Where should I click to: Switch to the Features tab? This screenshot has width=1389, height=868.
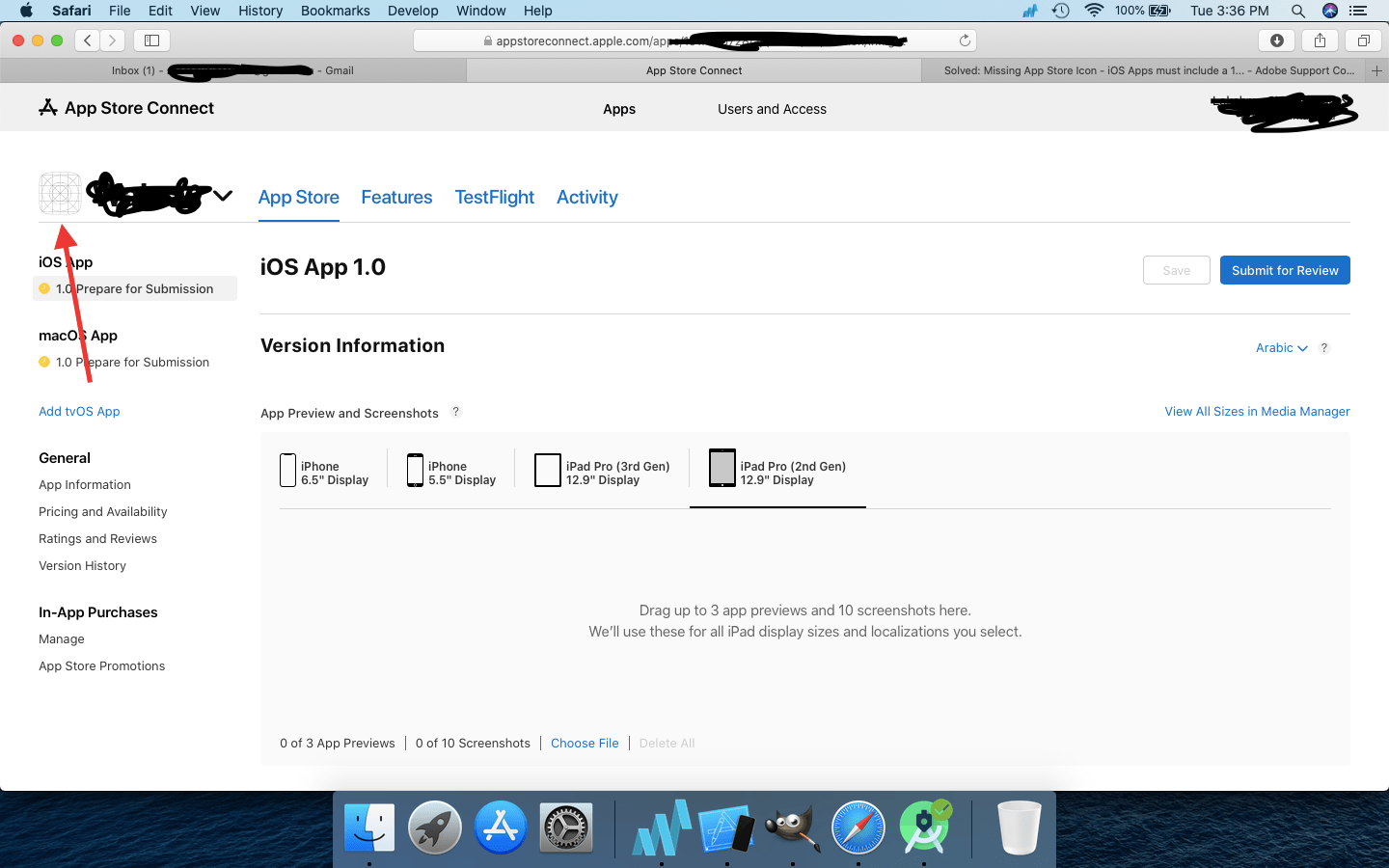pos(396,198)
